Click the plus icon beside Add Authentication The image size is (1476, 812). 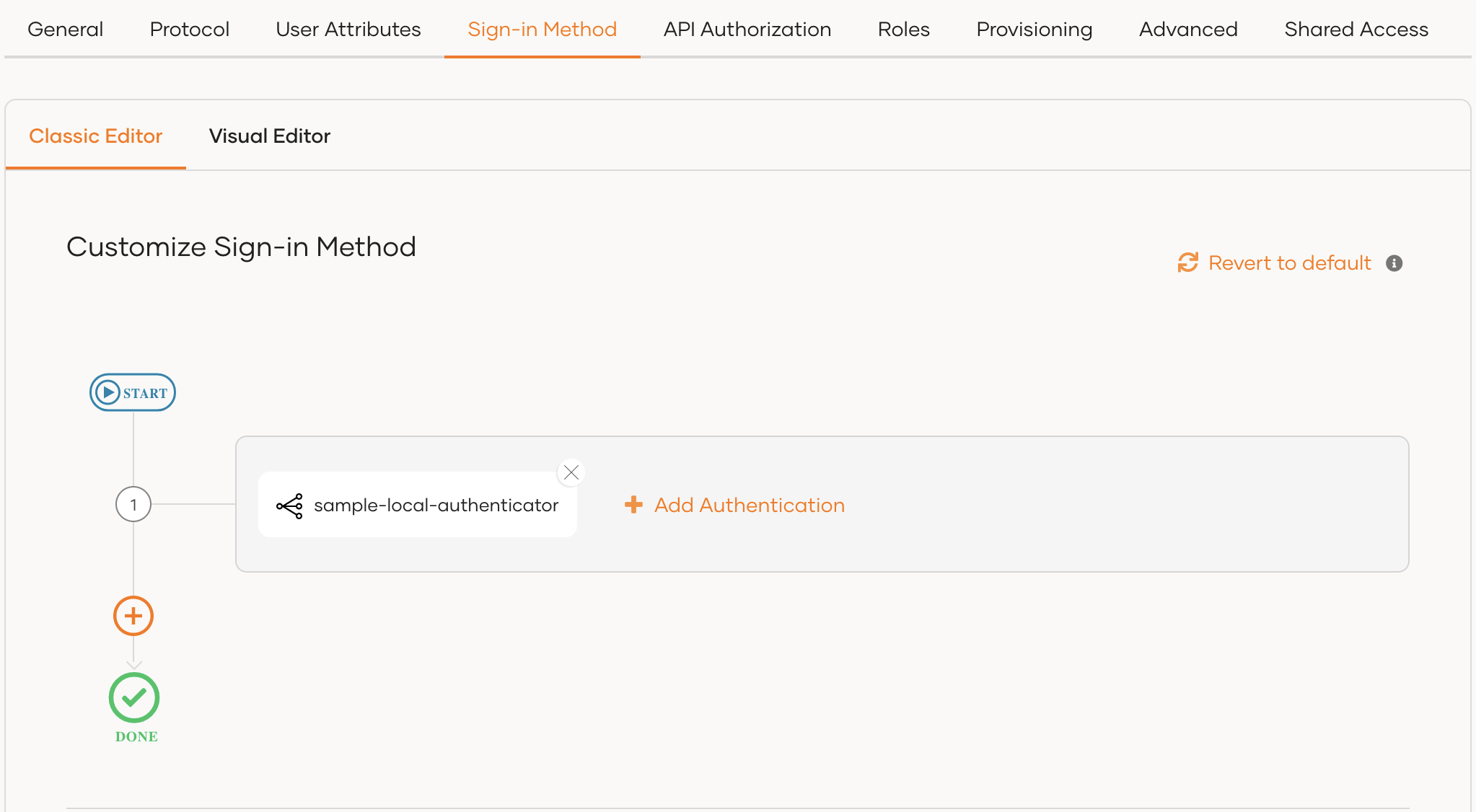633,505
